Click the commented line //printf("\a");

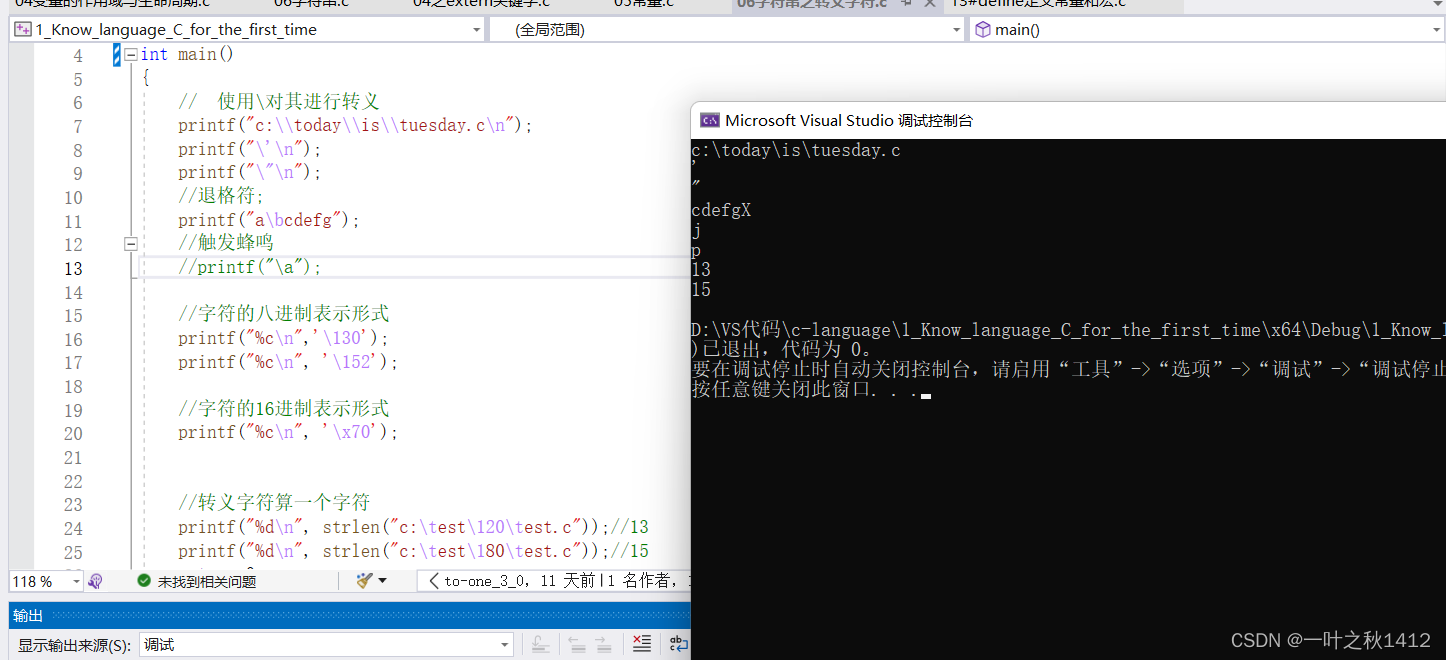tap(250, 268)
